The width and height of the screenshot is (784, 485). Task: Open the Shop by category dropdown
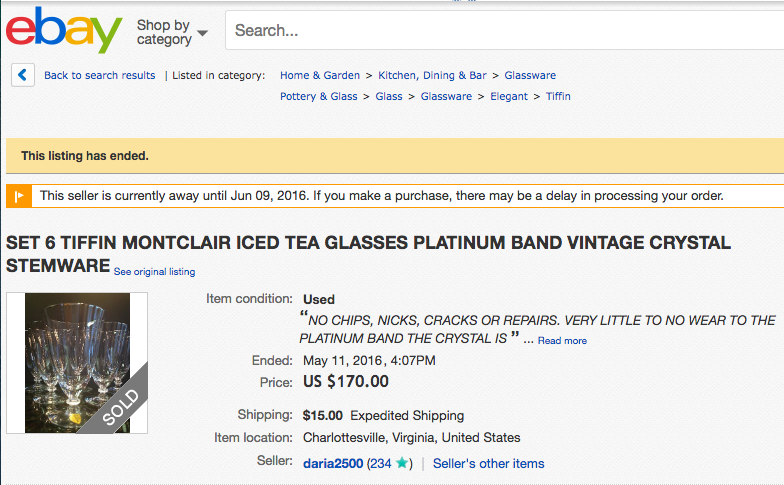172,32
